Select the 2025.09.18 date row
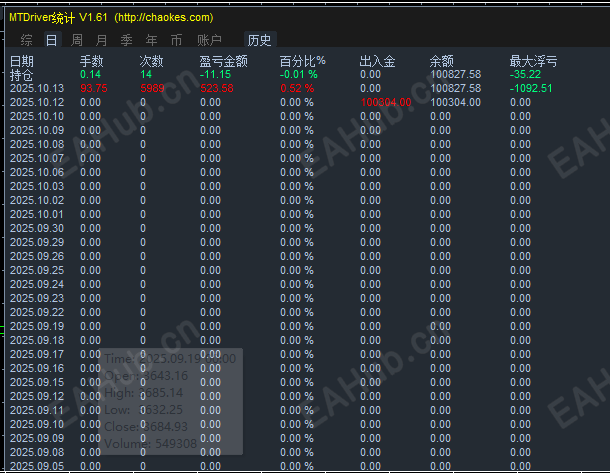 point(37,340)
